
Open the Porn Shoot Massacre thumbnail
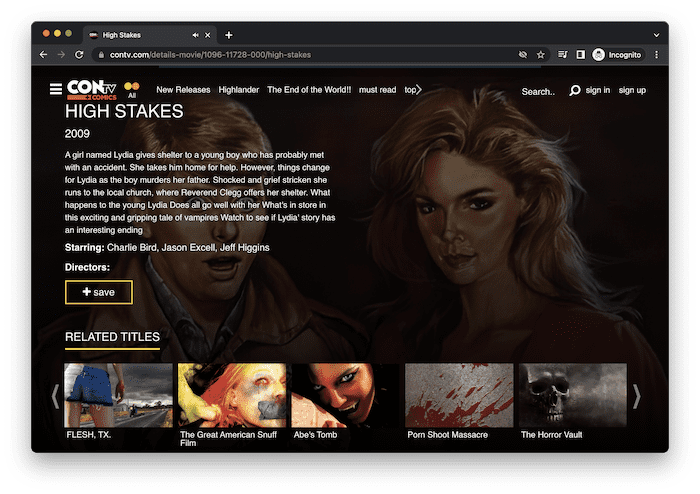point(459,395)
